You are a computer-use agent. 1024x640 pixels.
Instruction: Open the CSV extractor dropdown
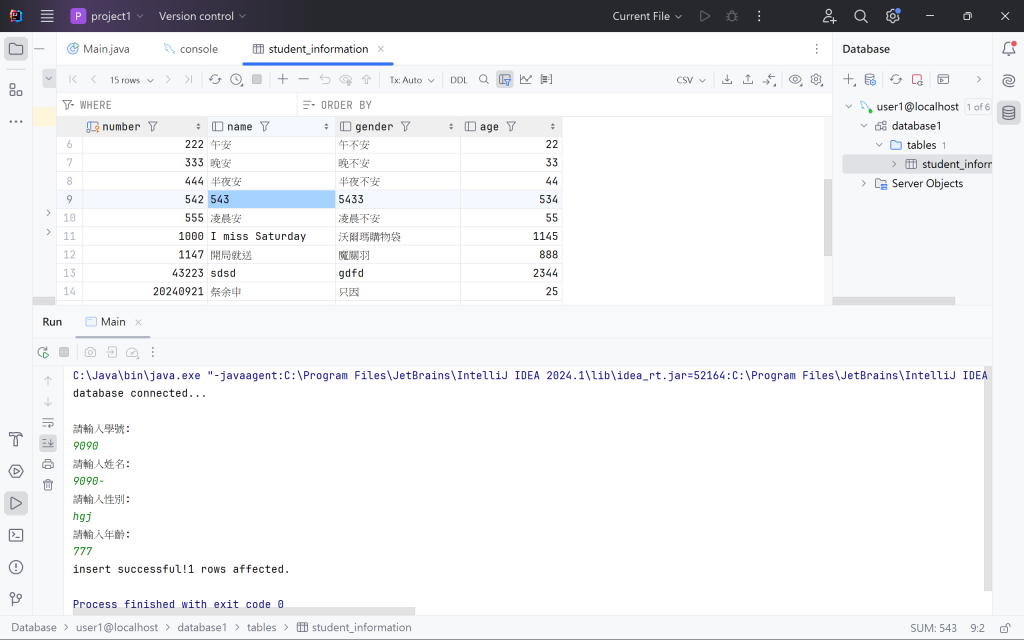(x=691, y=80)
